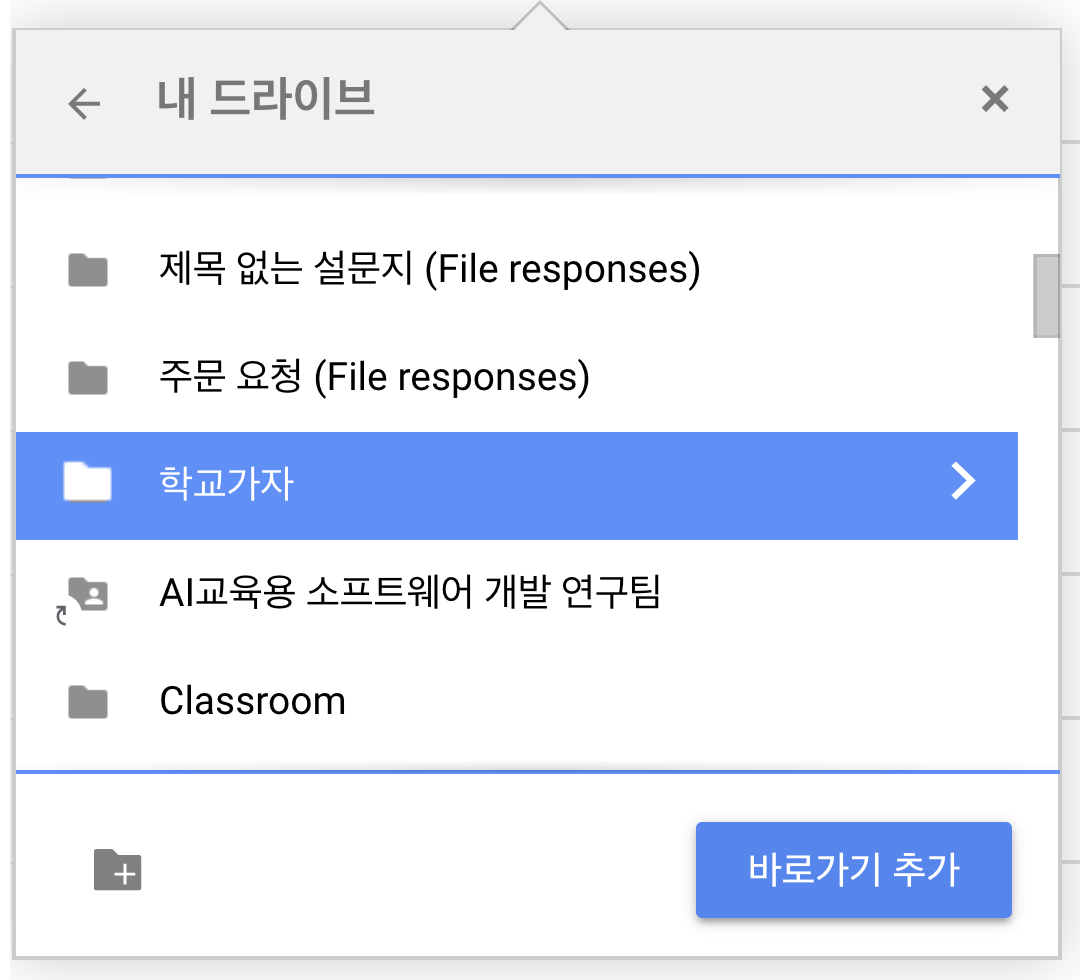Click the Classroom folder name text
The height and width of the screenshot is (980, 1080).
[253, 702]
